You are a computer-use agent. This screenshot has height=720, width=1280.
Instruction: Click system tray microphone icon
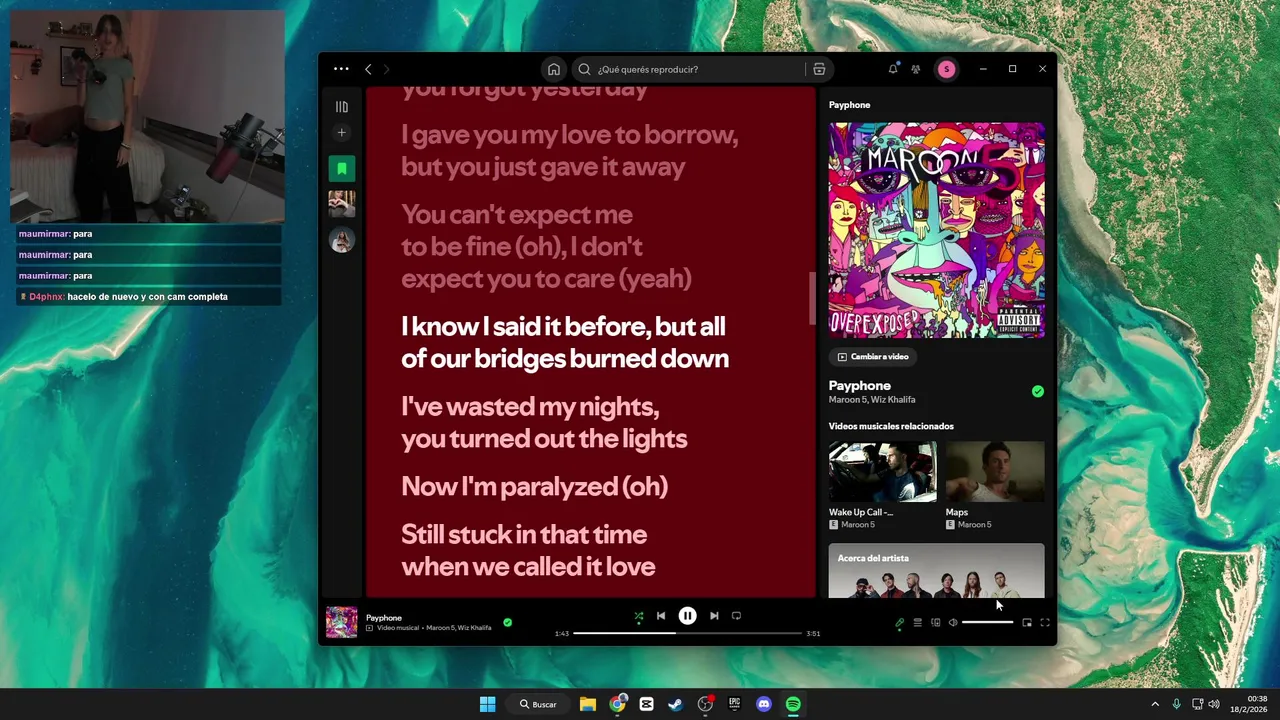(x=1176, y=704)
